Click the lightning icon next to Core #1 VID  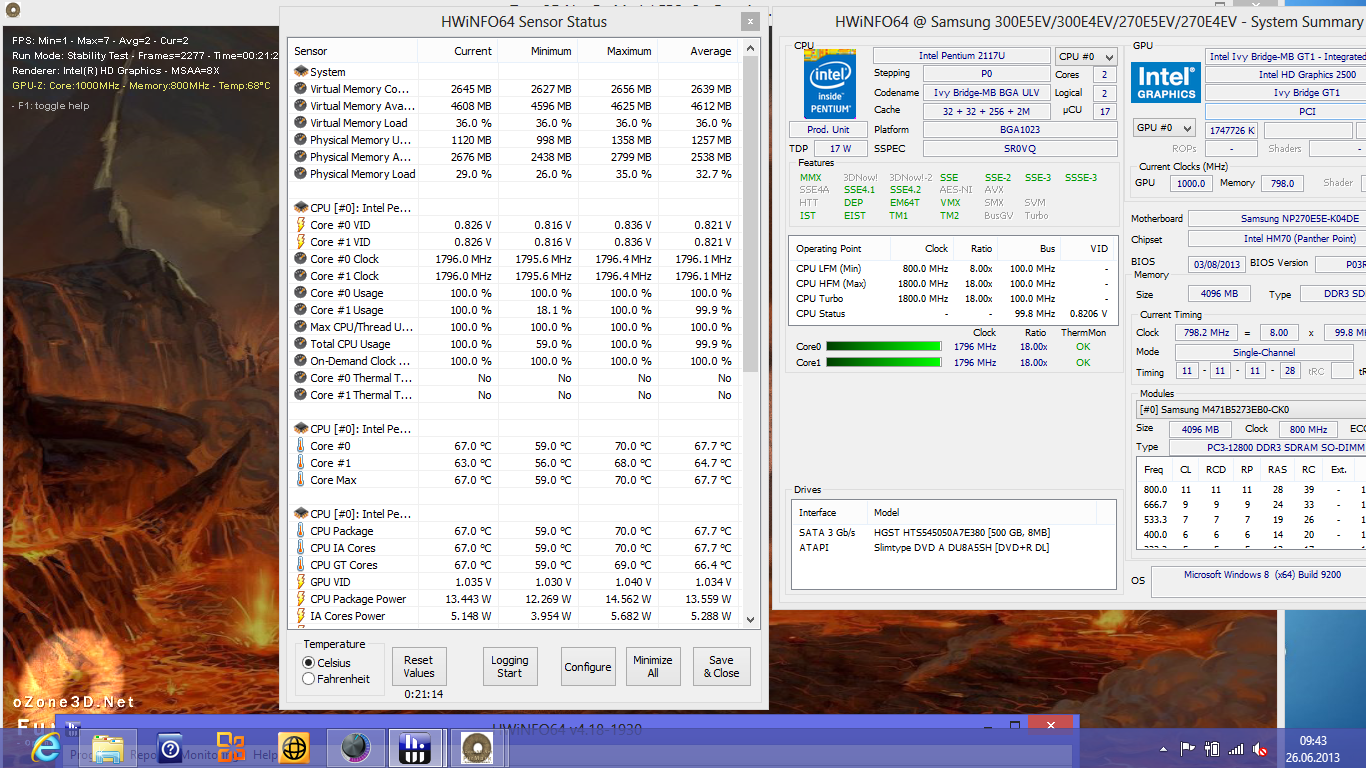[x=300, y=242]
